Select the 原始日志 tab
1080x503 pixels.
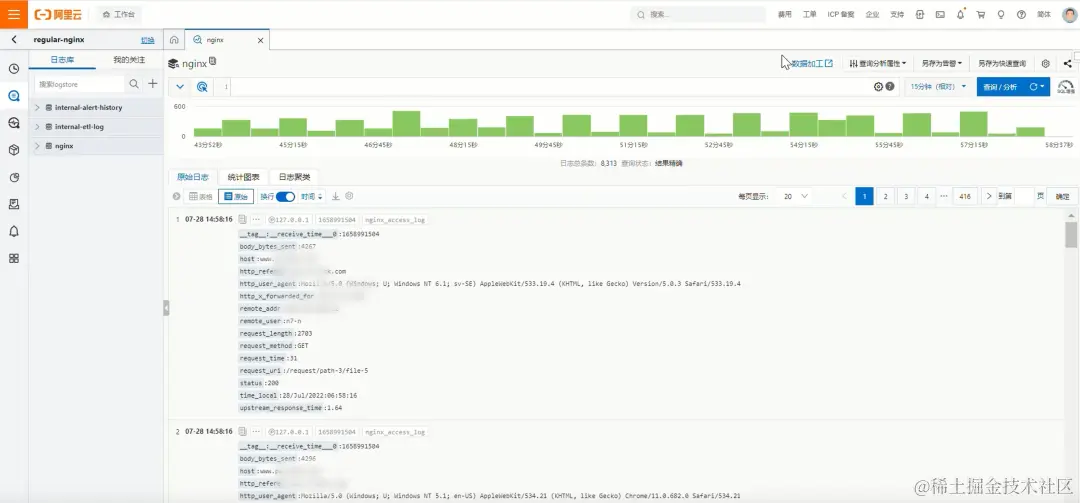coord(193,177)
